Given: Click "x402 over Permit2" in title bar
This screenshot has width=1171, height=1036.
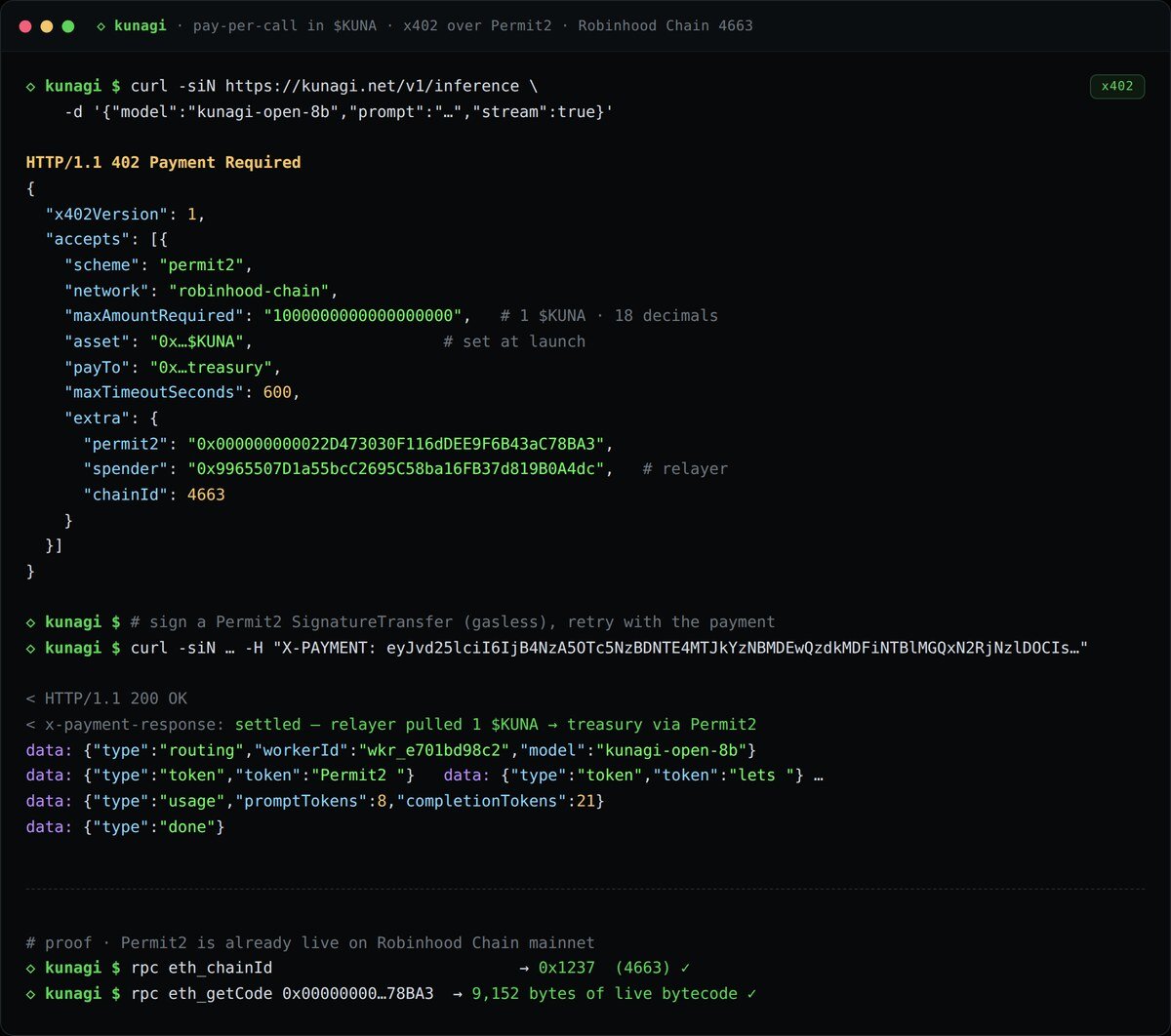Looking at the screenshot, I should click(x=478, y=26).
